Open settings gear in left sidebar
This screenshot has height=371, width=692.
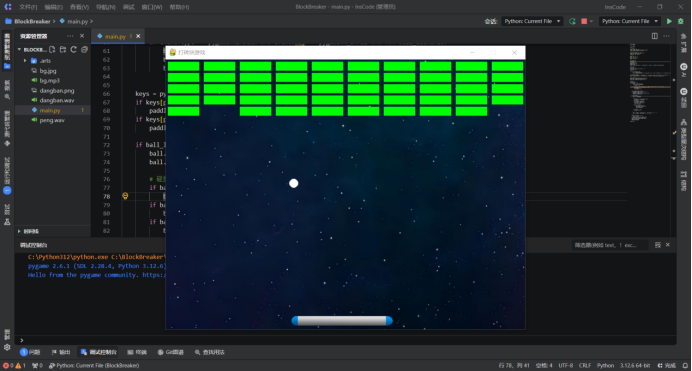pyautogui.click(x=7, y=347)
